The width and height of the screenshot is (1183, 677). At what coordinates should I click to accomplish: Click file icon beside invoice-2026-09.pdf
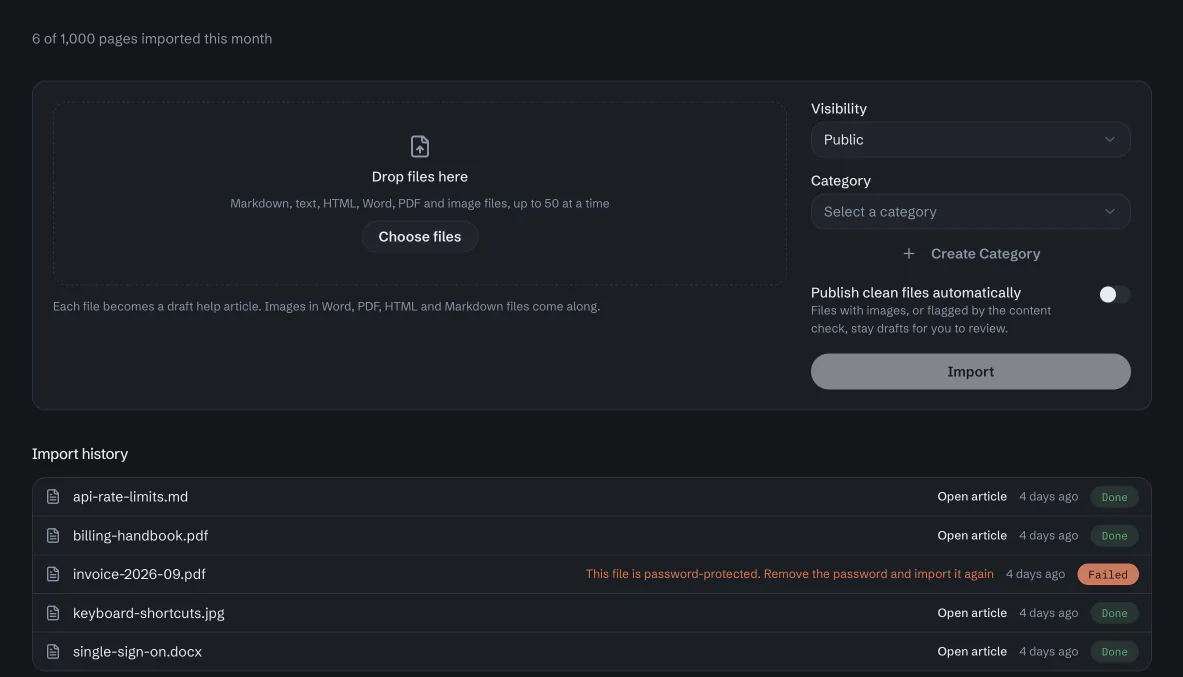click(53, 574)
